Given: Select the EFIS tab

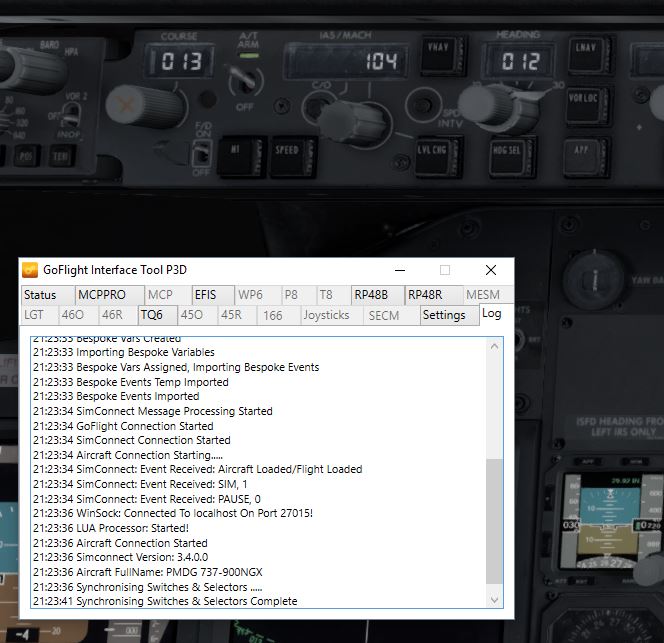Looking at the screenshot, I should [205, 295].
